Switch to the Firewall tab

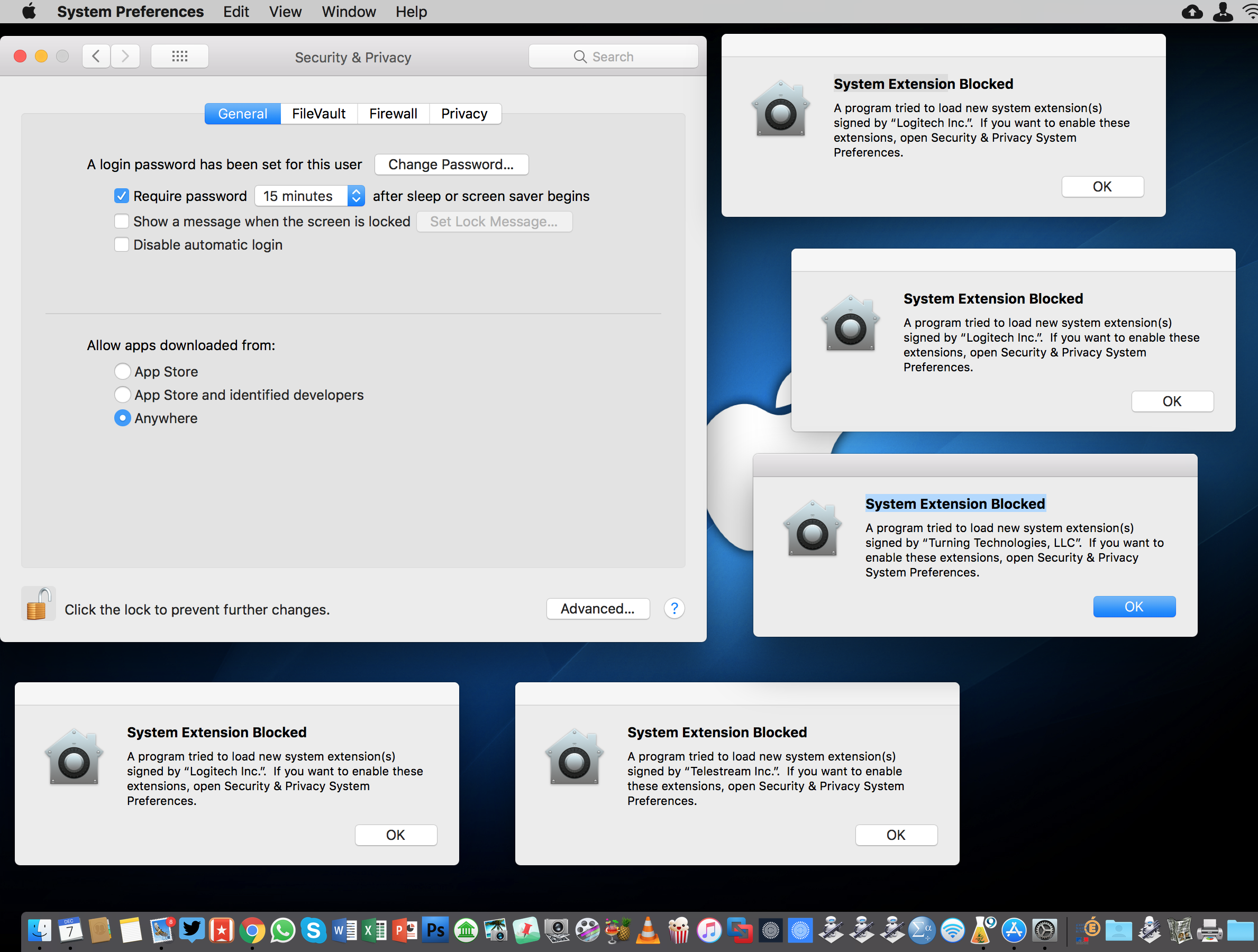pyautogui.click(x=393, y=114)
